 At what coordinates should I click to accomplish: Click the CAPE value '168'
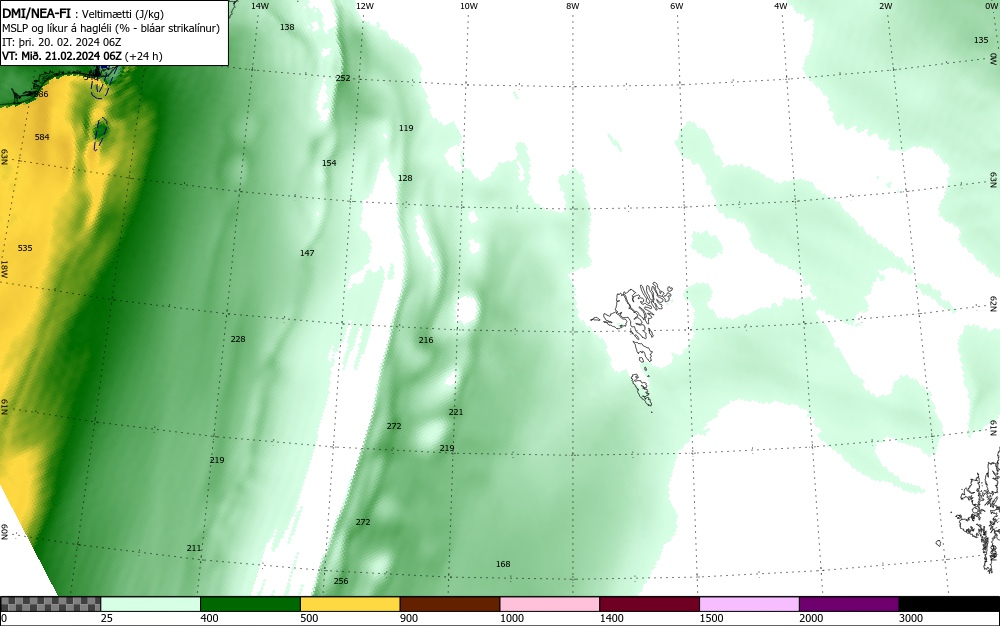pos(503,564)
